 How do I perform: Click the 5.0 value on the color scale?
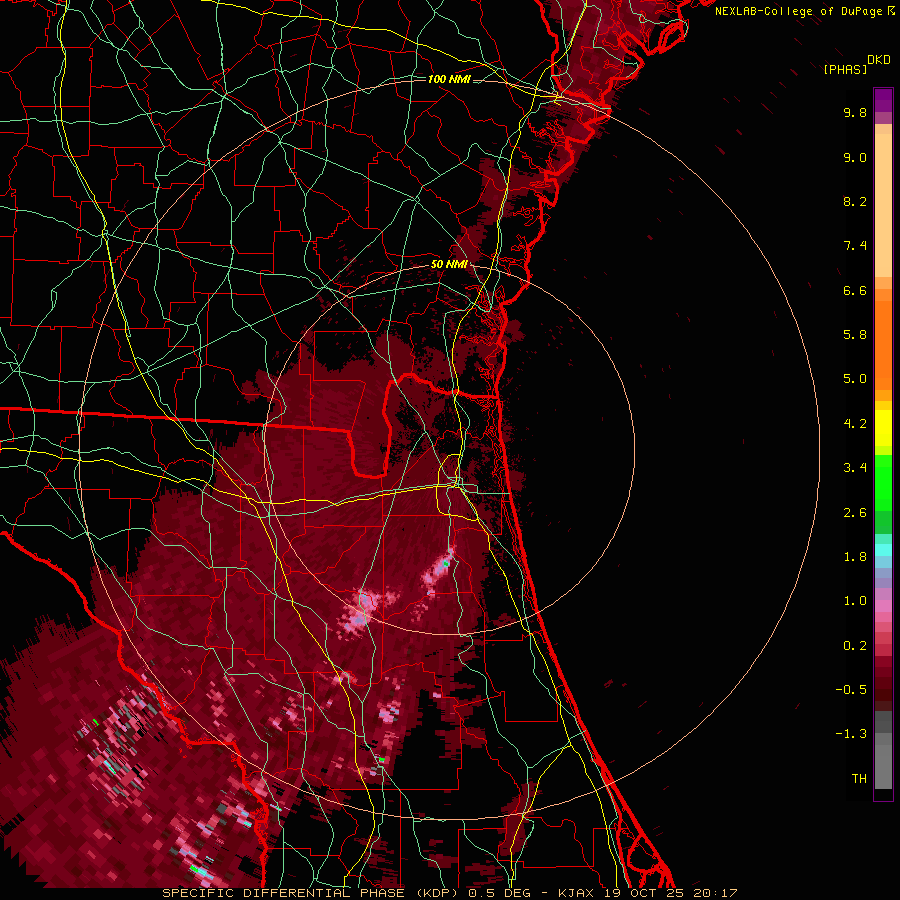click(855, 379)
